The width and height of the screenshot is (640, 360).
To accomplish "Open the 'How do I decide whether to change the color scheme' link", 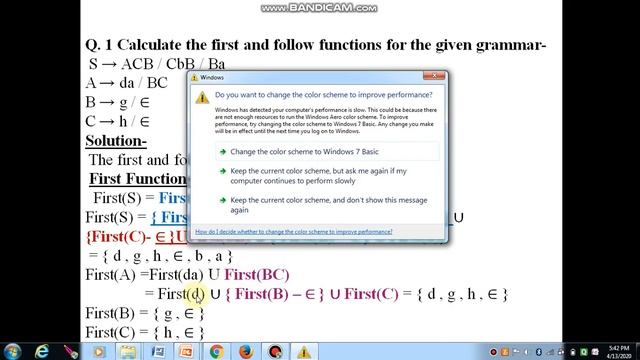I will (x=293, y=232).
